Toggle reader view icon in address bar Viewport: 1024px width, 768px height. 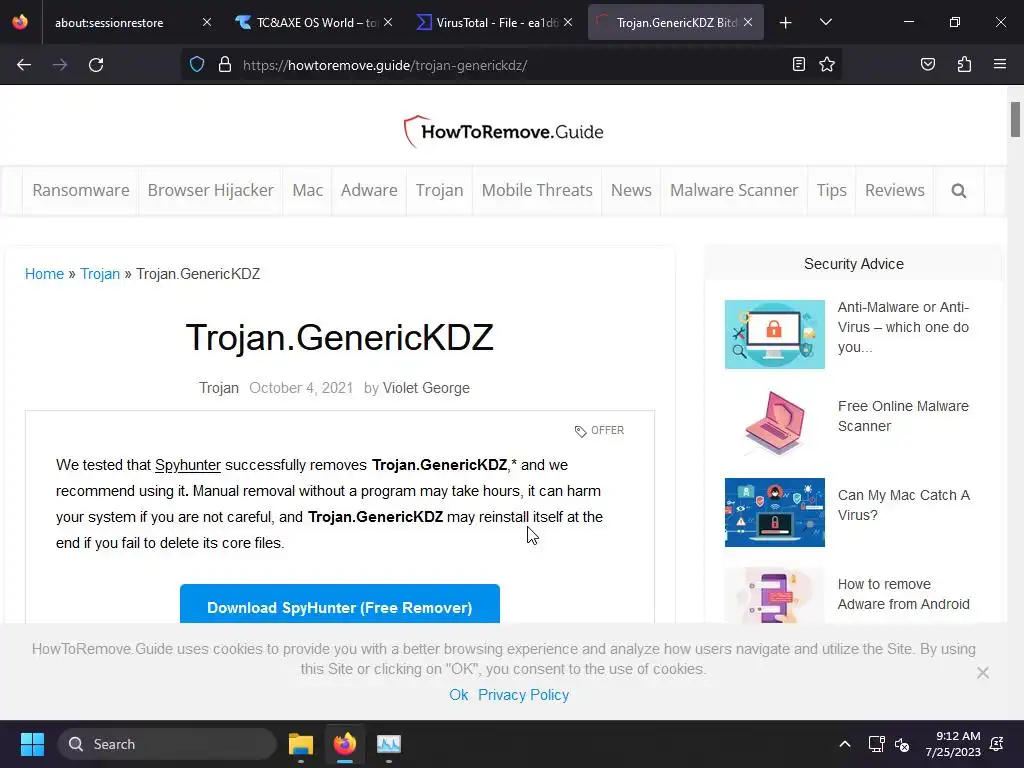tap(798, 64)
